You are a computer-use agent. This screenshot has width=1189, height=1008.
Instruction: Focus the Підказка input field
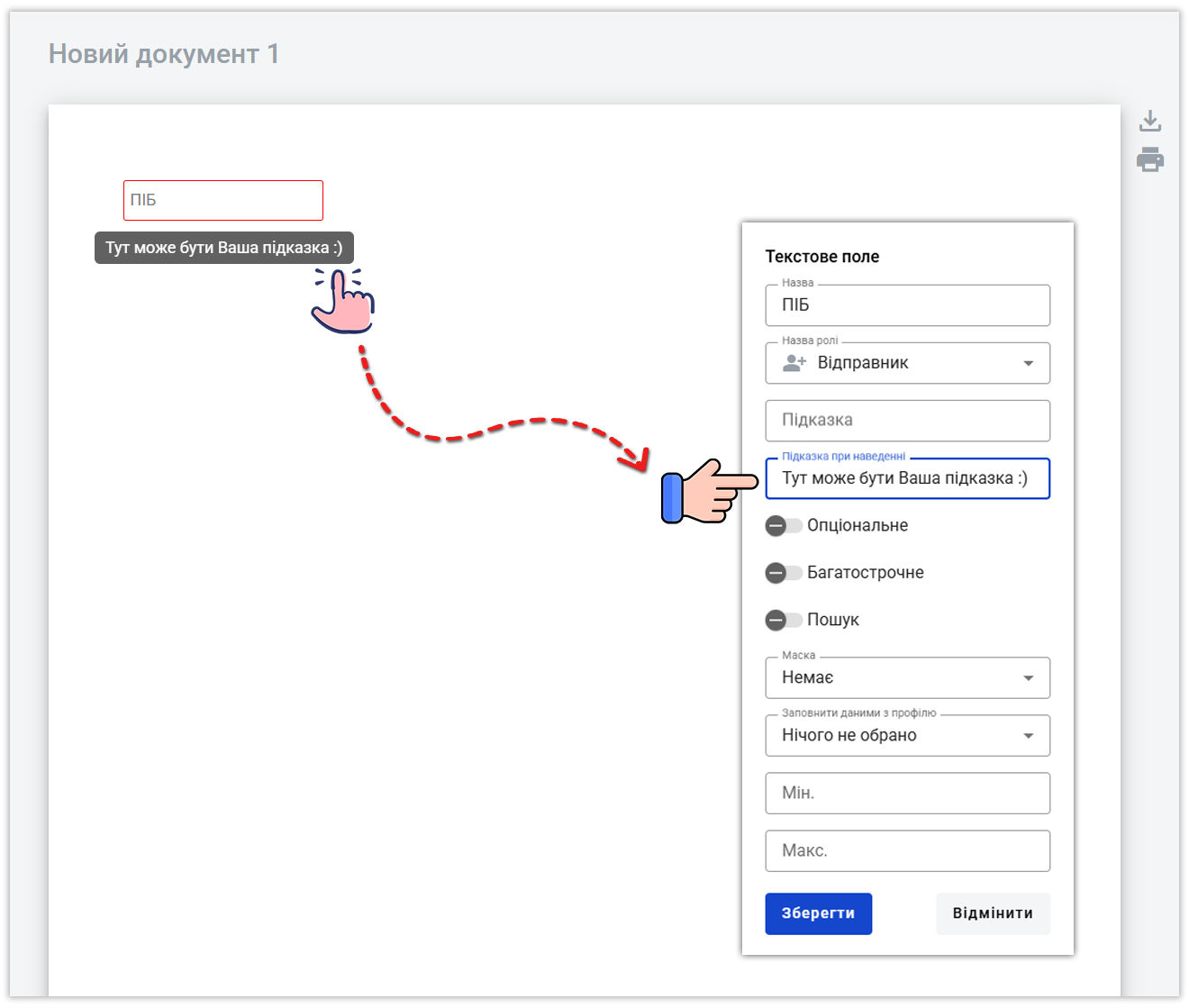point(907,421)
